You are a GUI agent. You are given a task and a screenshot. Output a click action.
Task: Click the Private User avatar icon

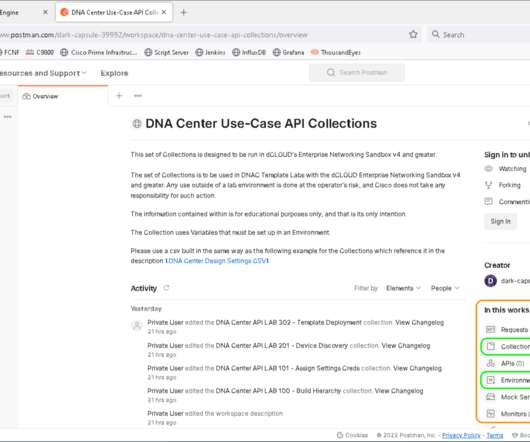click(137, 326)
